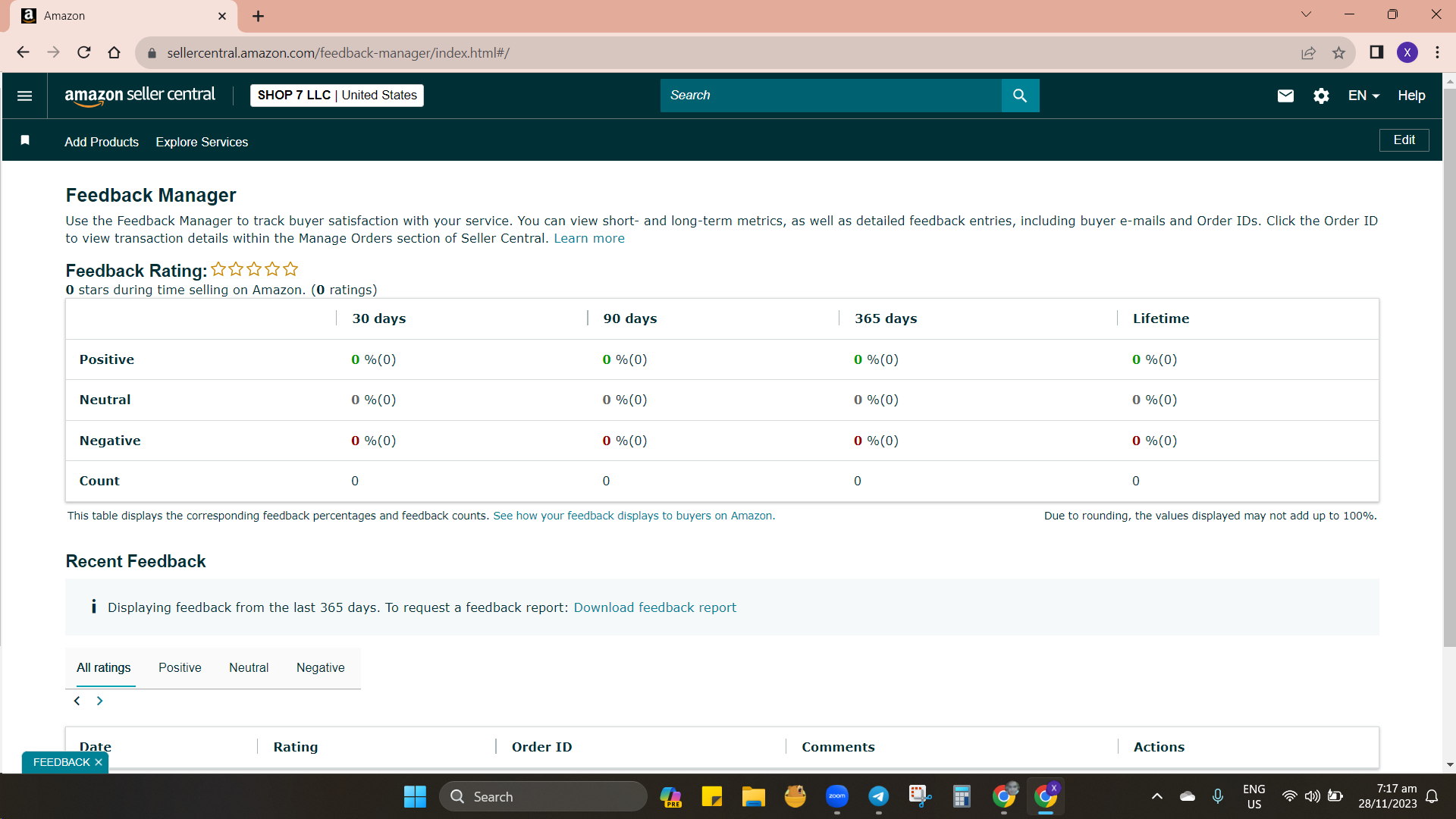Close the FEEDBACK widget with X

(x=99, y=762)
